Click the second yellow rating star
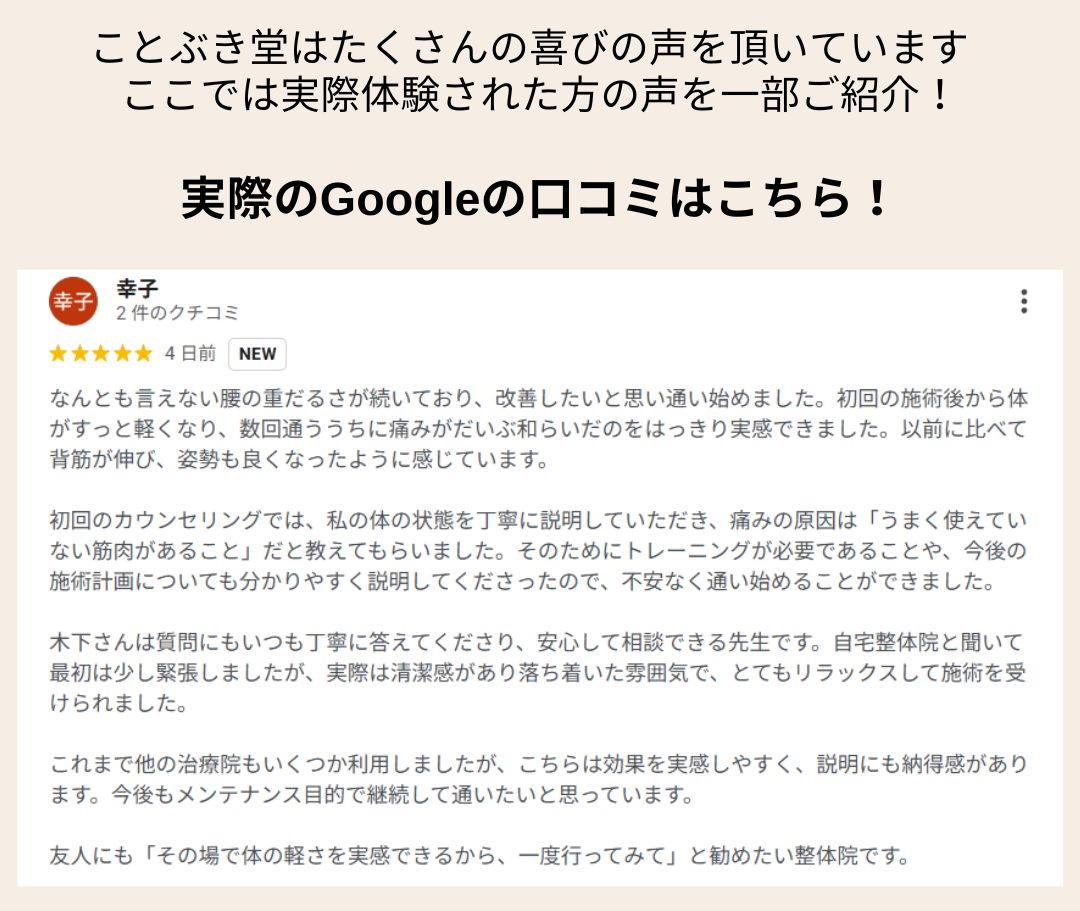Image resolution: width=1080 pixels, height=911 pixels. click(79, 353)
